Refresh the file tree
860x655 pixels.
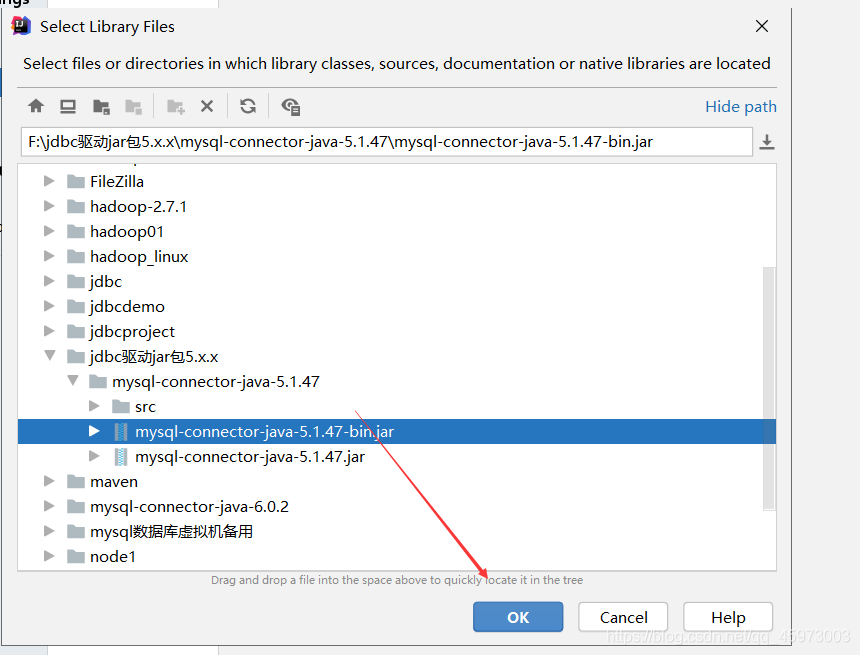point(248,106)
